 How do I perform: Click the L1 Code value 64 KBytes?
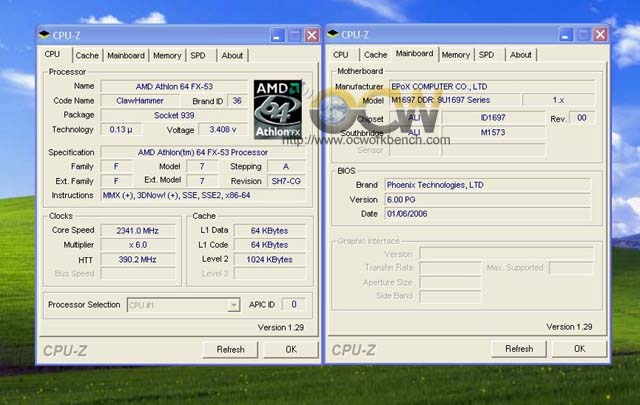coord(269,245)
